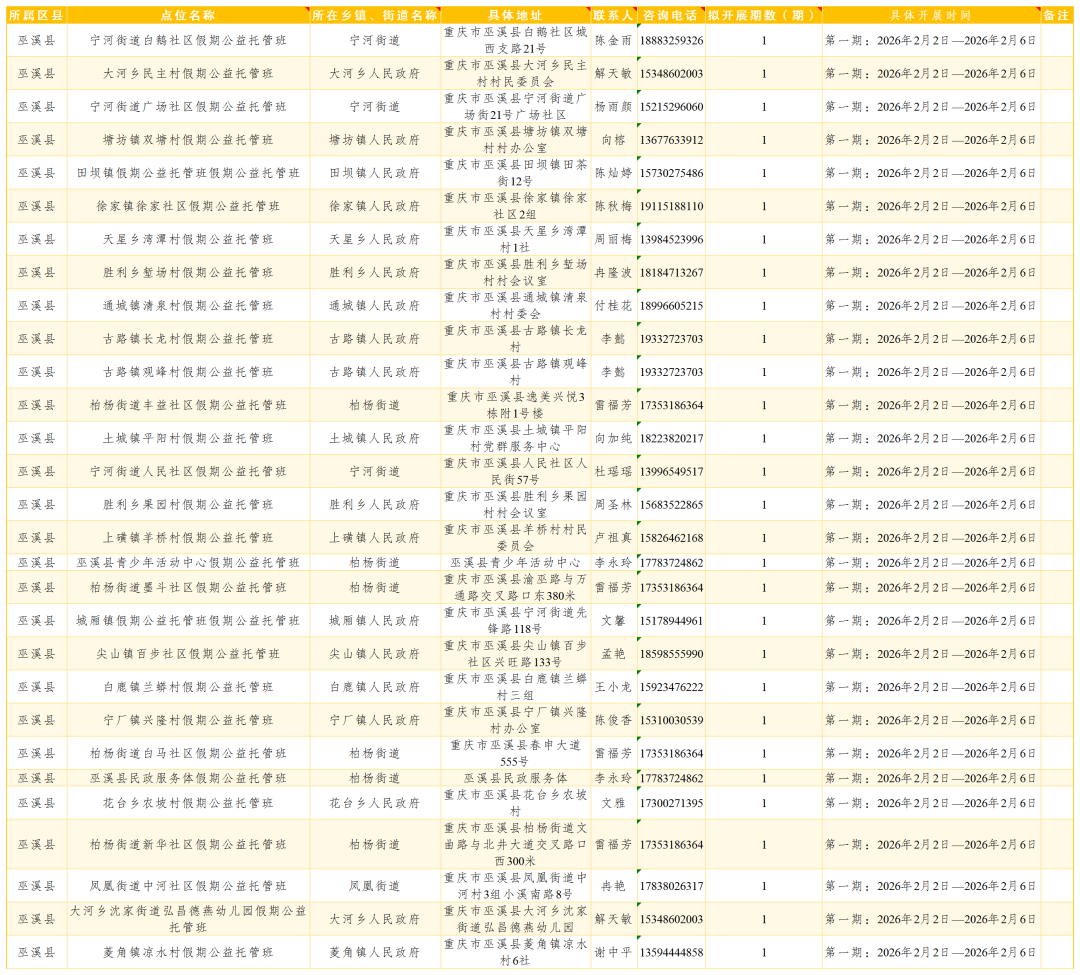
Task: Select phone number 18184713267
Action: (671, 273)
